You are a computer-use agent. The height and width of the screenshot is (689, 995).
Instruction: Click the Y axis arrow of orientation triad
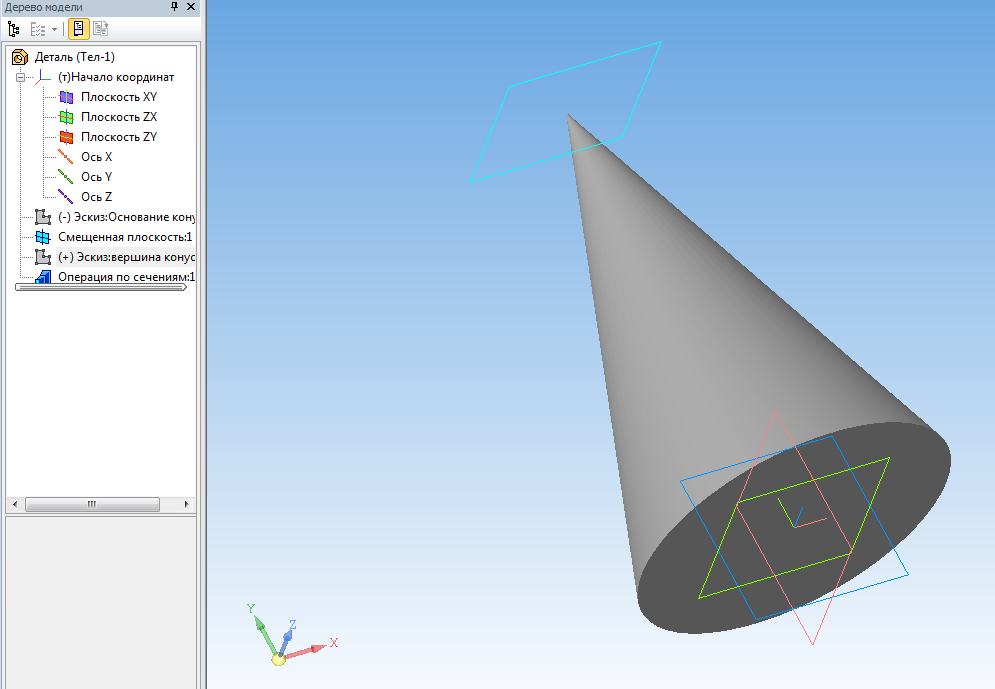265,634
